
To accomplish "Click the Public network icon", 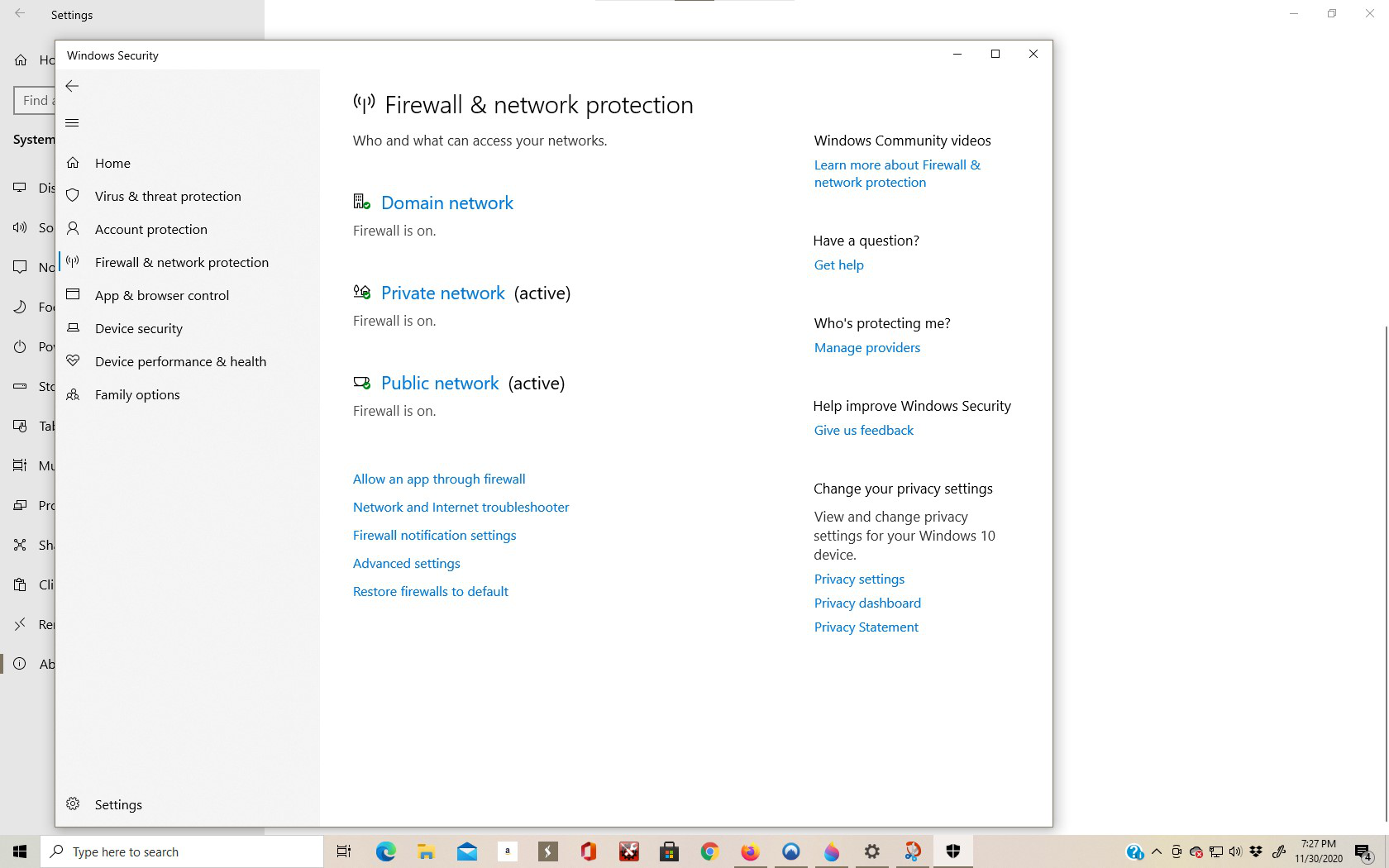I will point(362,383).
